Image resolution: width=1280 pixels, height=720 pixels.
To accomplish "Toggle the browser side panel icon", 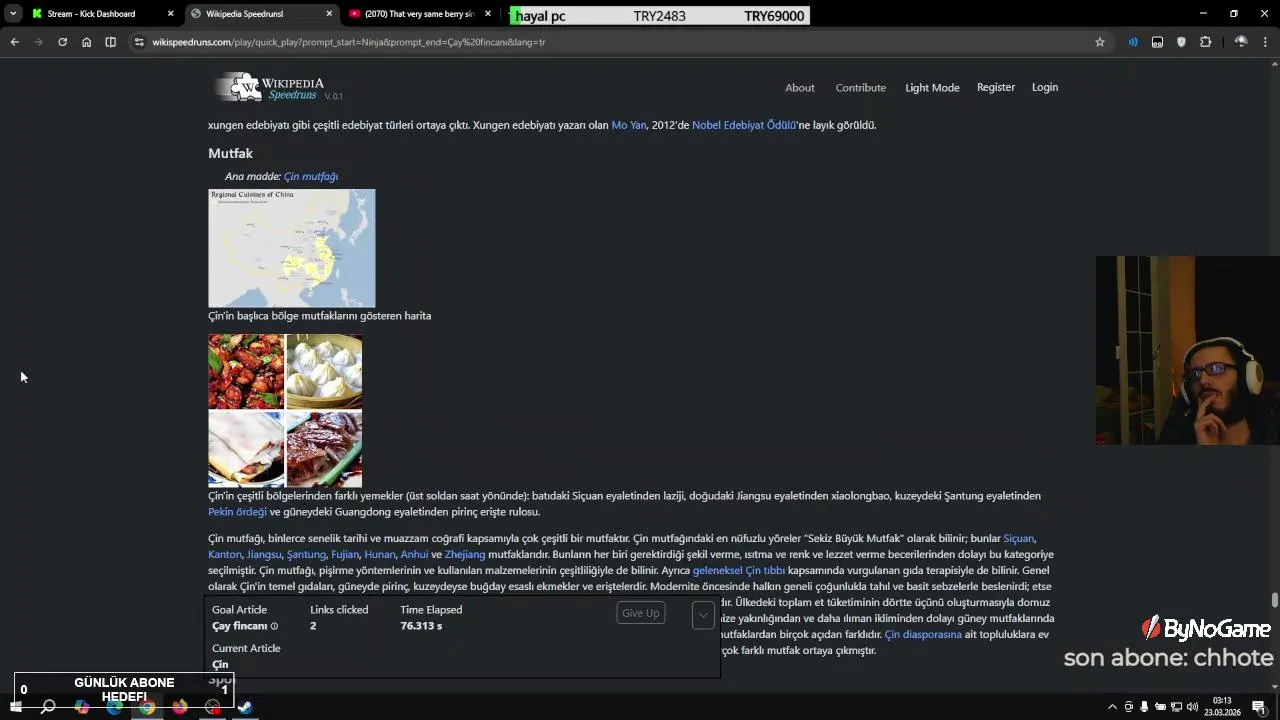I will 110,42.
